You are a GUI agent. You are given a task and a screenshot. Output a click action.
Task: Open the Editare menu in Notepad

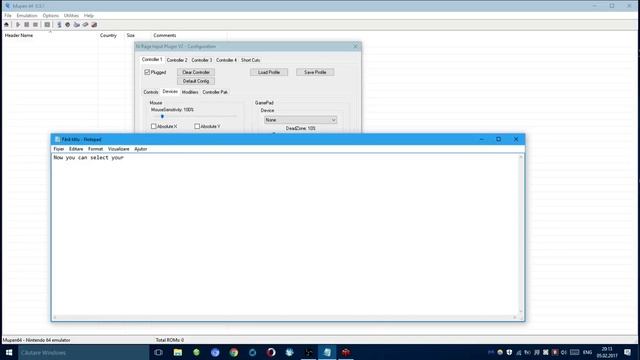click(76, 149)
